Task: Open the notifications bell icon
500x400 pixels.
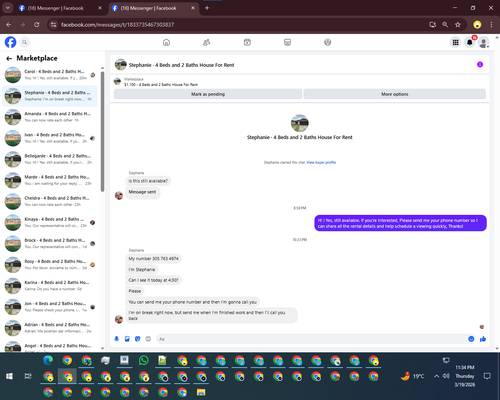Action: tap(470, 42)
